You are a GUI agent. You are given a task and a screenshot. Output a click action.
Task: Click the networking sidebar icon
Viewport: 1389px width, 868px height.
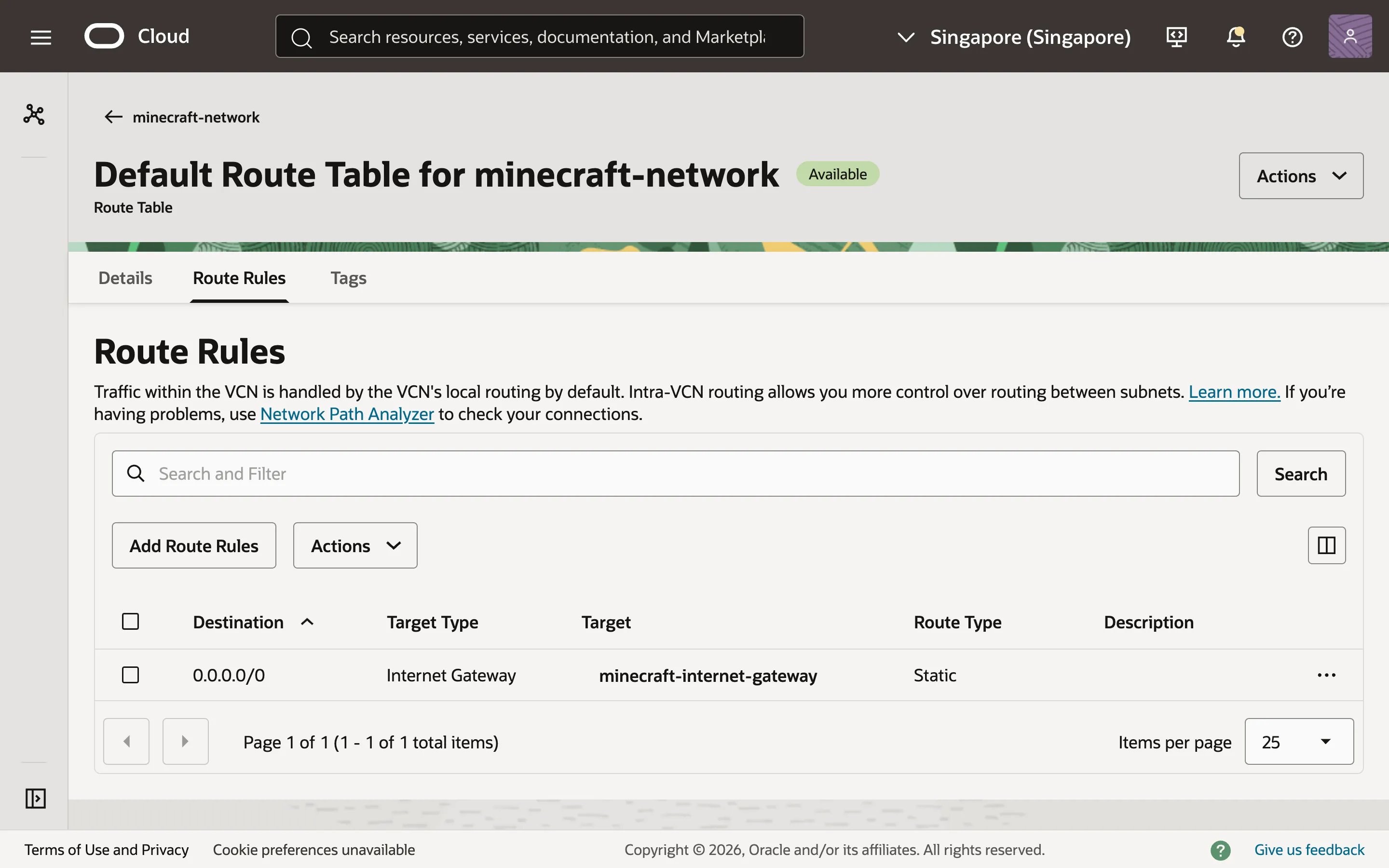coord(34,114)
